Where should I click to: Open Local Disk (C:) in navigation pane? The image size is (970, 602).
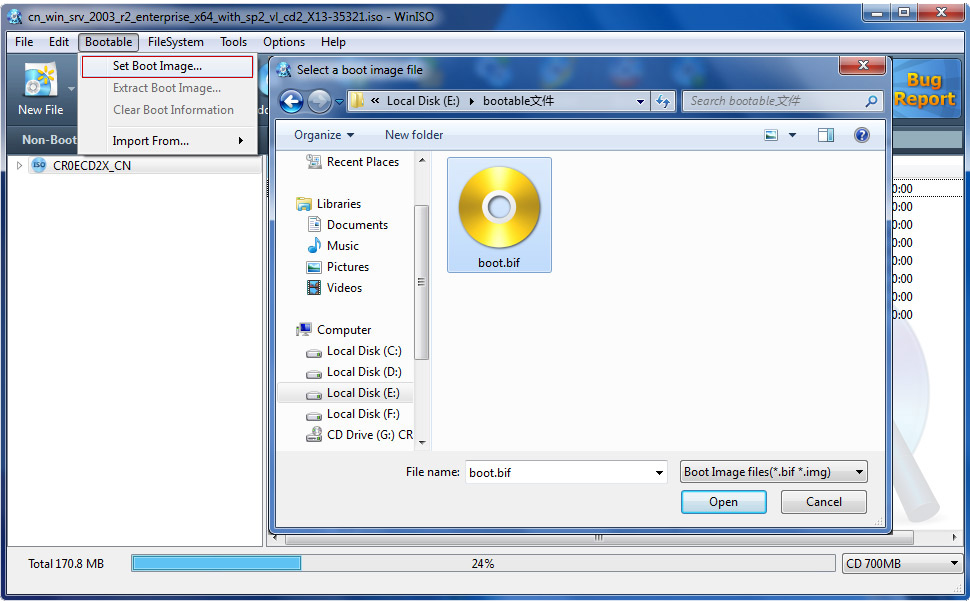pos(363,351)
